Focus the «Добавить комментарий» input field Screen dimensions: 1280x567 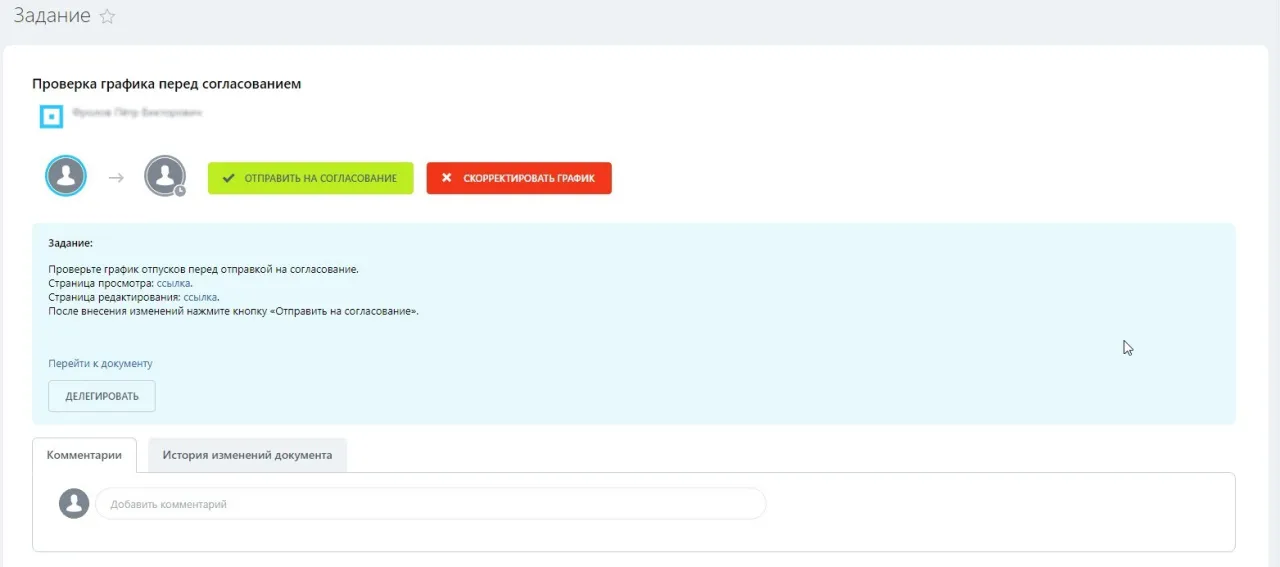coord(430,504)
